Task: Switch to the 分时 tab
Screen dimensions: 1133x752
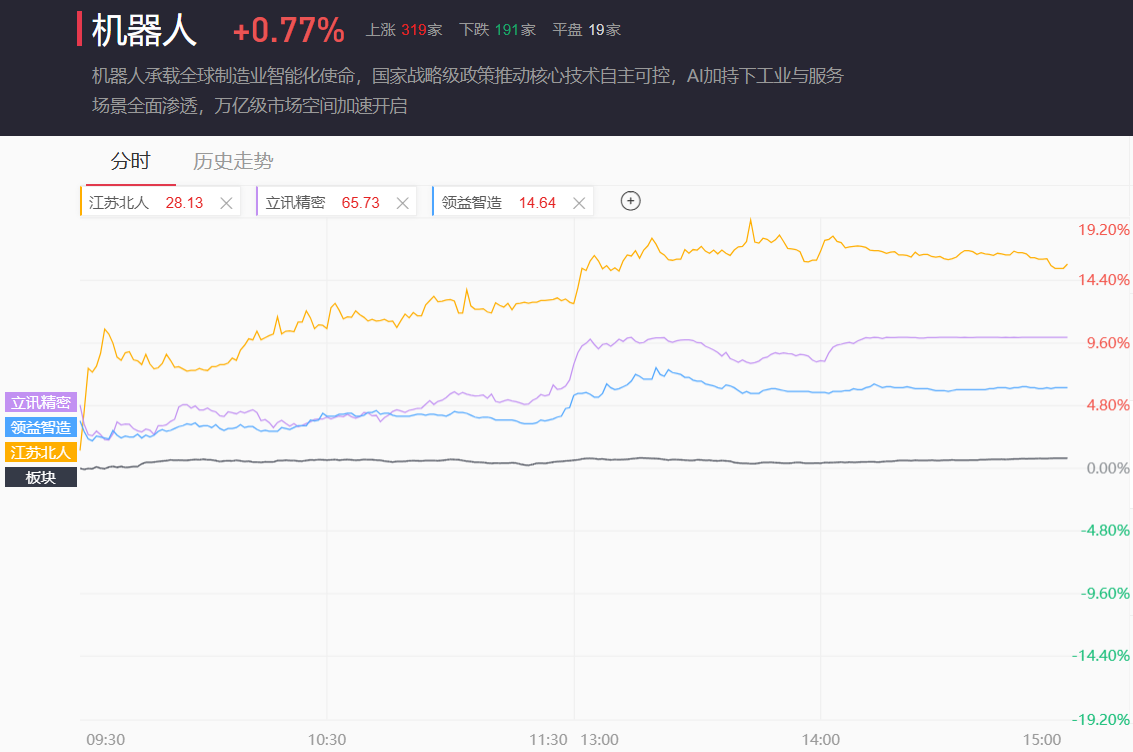Action: point(130,162)
